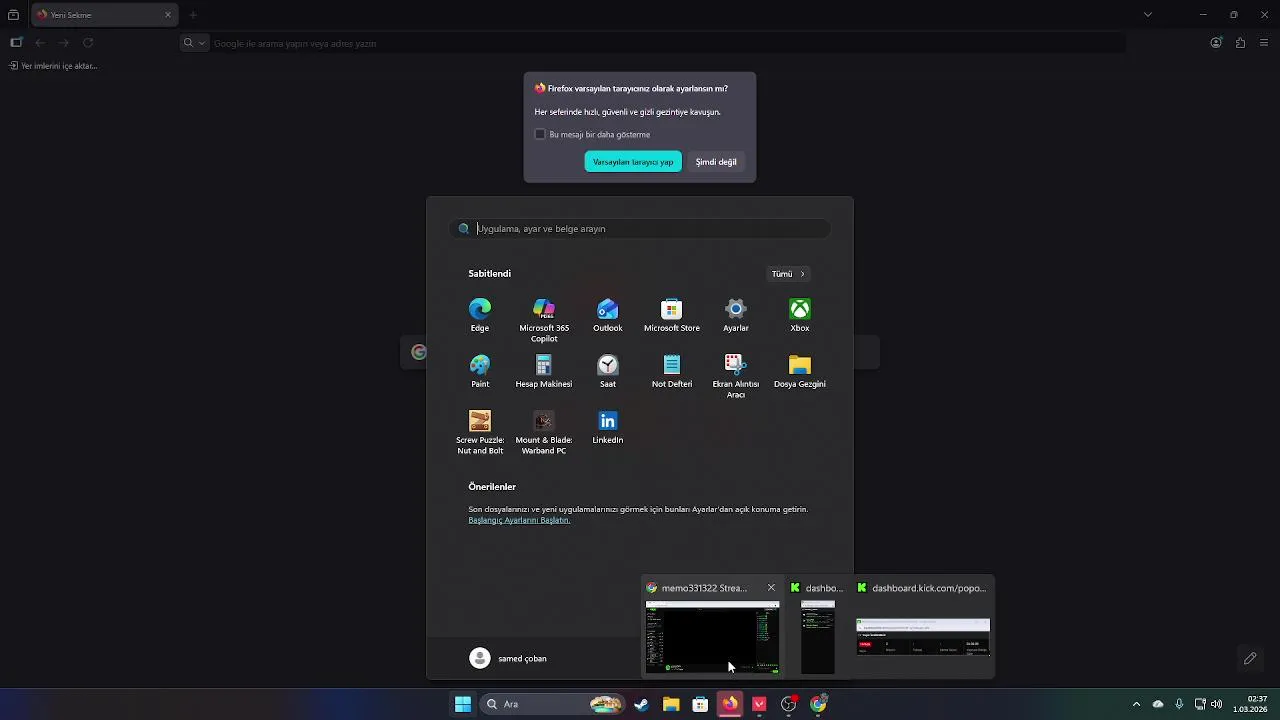Launch Screw Puzzle: Nut and Bolt
Screen dimensions: 1280x720
480,432
